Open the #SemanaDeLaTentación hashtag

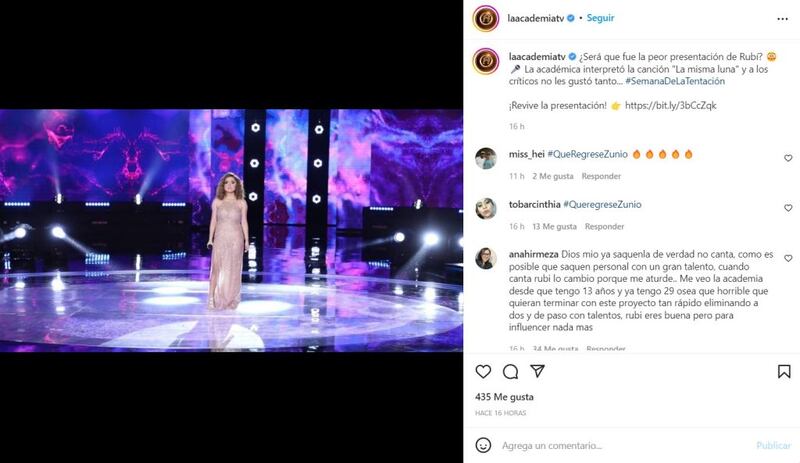(x=675, y=81)
